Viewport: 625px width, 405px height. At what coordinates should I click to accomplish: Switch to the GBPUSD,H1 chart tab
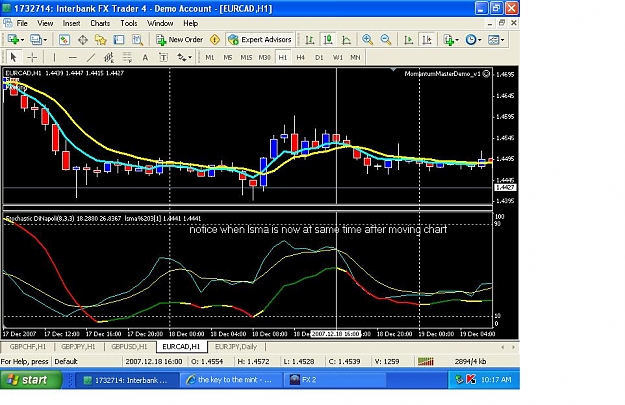pos(129,347)
